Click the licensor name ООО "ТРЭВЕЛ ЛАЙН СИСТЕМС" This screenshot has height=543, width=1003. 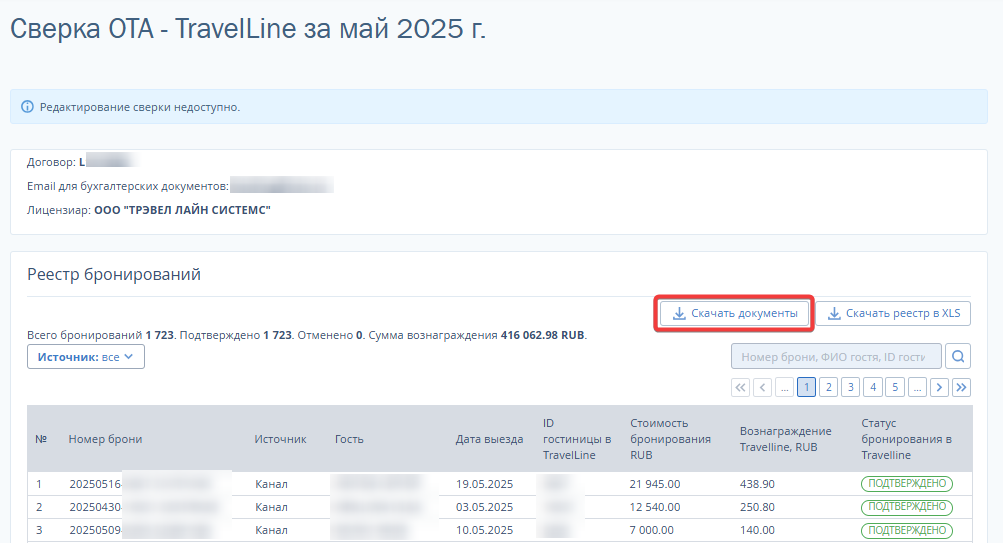[x=182, y=210]
